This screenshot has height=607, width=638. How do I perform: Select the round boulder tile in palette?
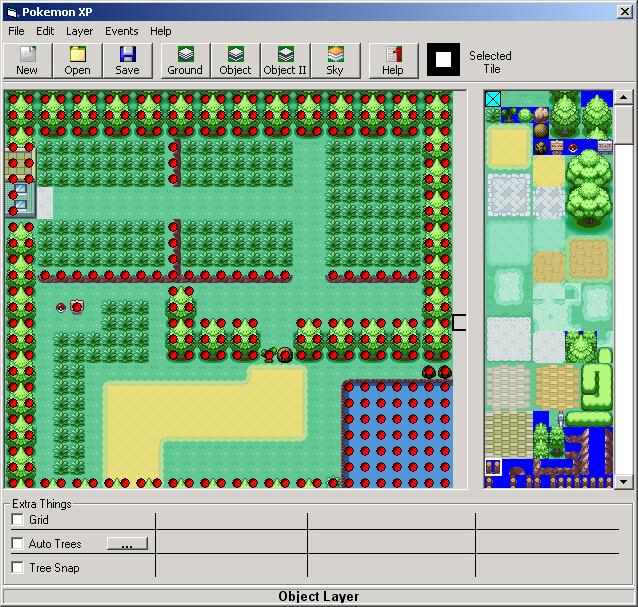(x=541, y=131)
